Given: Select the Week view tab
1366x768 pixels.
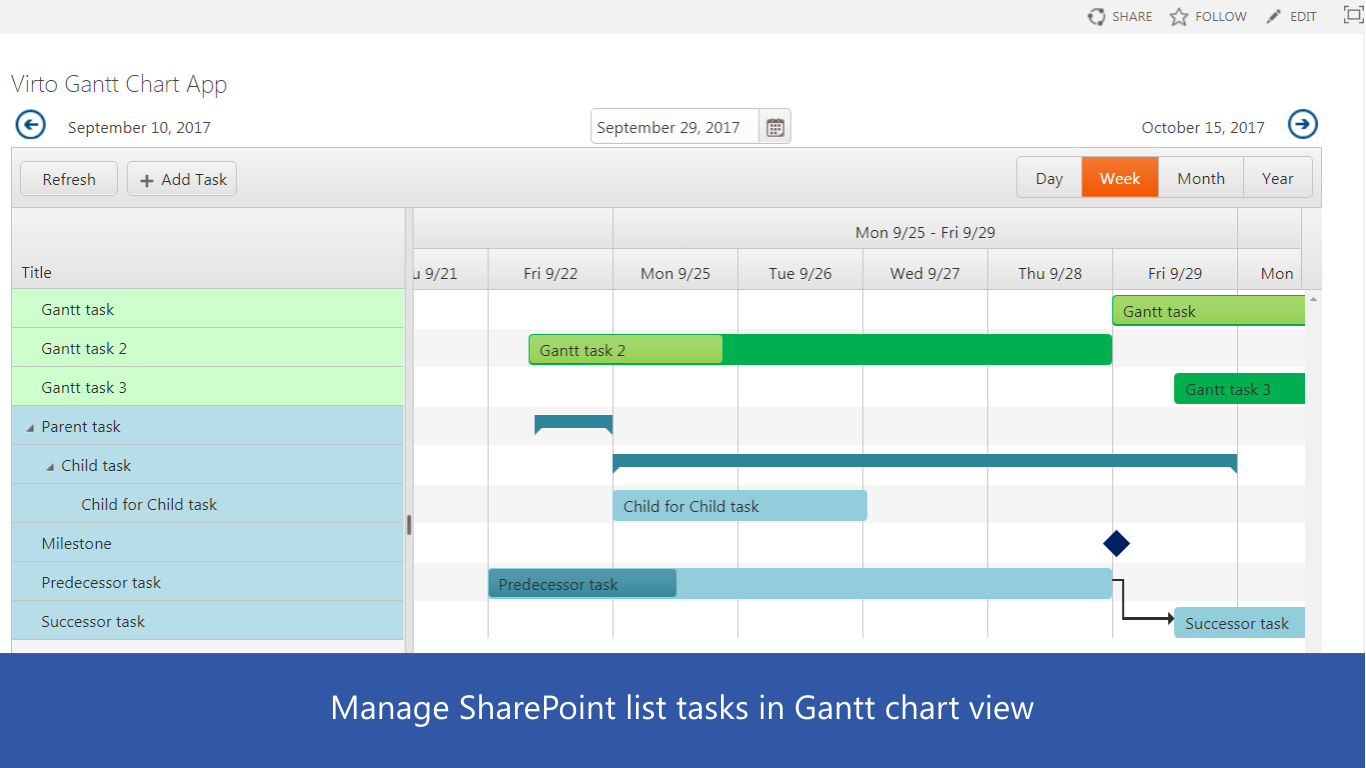Looking at the screenshot, I should coord(1119,179).
